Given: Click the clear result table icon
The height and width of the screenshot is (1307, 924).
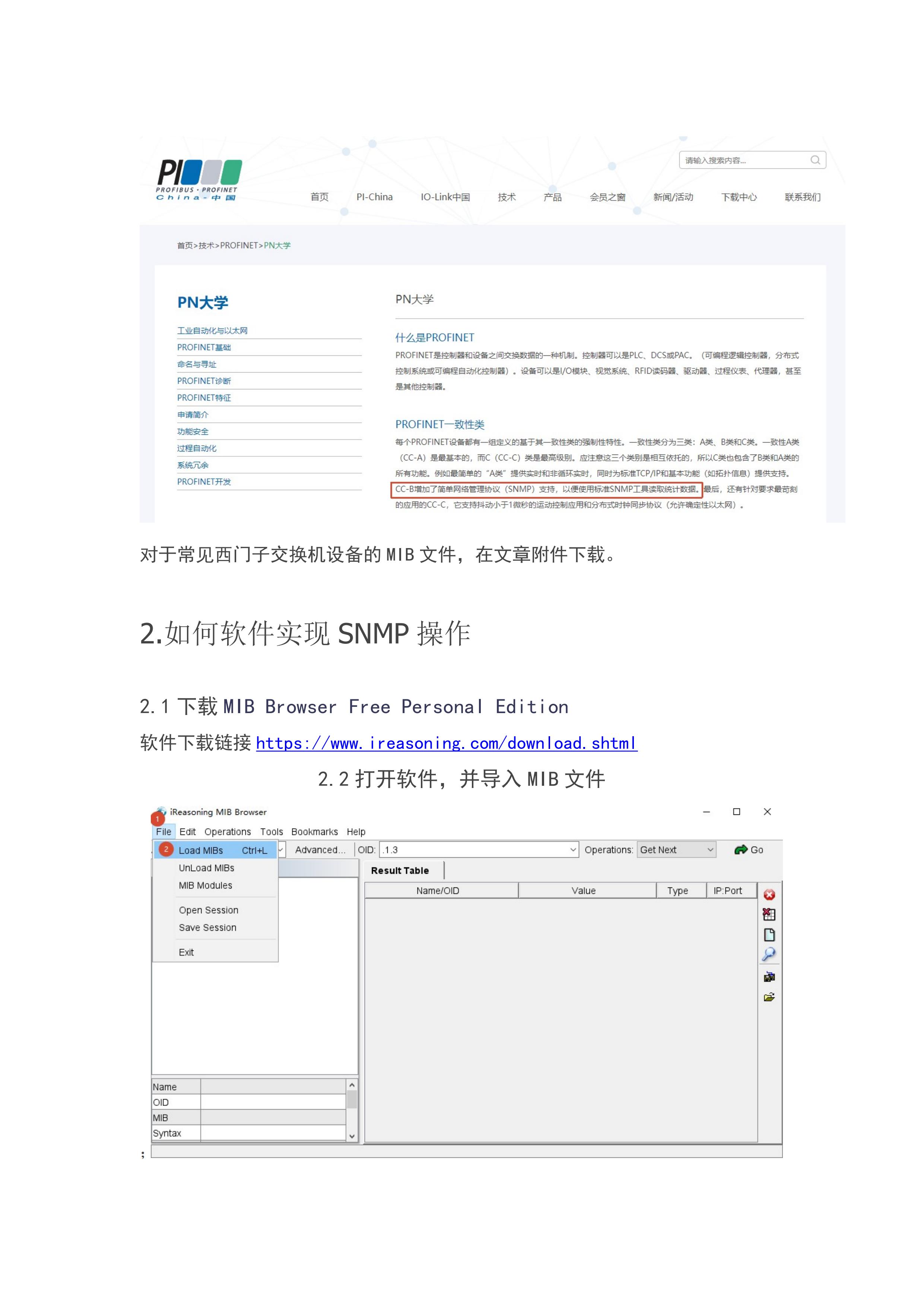Looking at the screenshot, I should (769, 914).
